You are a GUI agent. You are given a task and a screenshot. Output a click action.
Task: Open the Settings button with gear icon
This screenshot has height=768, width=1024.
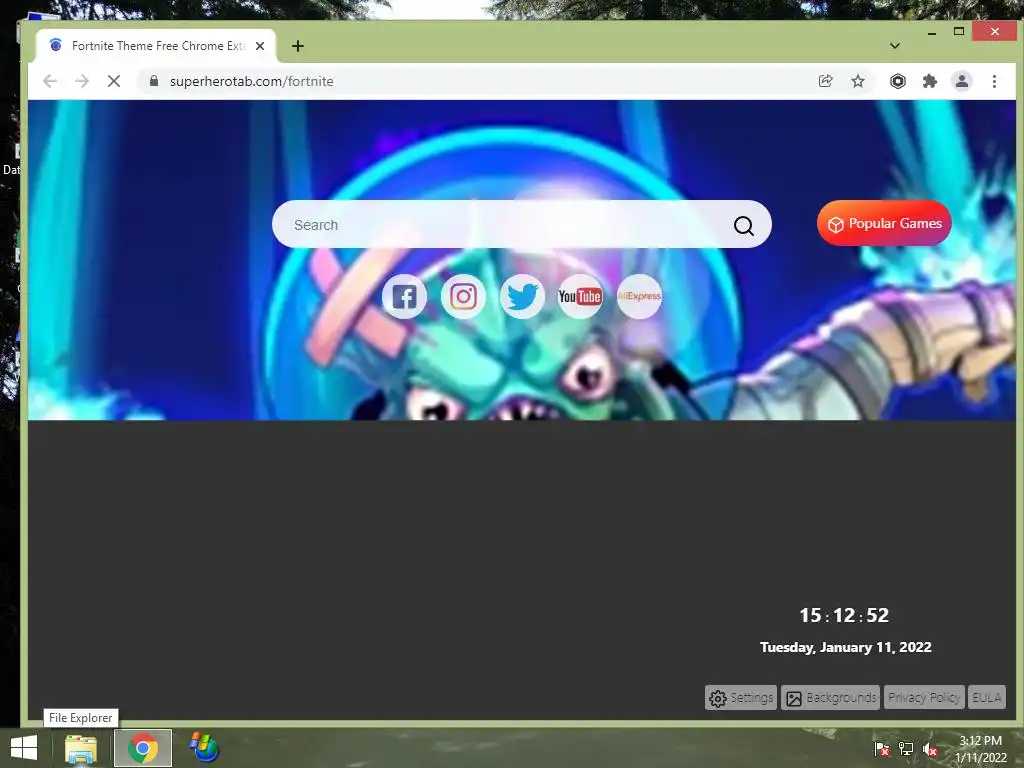pos(741,697)
